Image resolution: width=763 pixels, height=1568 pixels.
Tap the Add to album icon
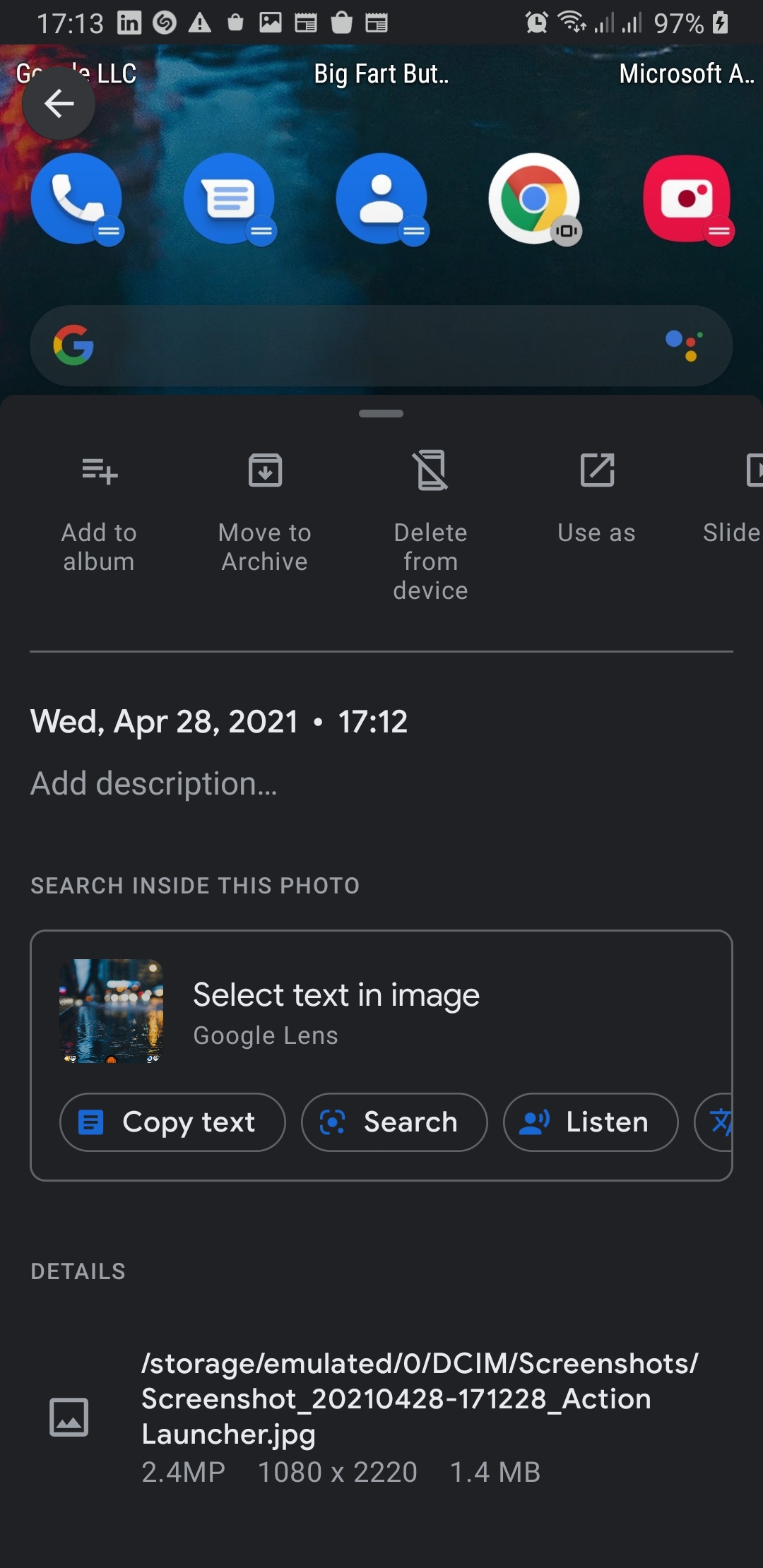click(x=99, y=471)
